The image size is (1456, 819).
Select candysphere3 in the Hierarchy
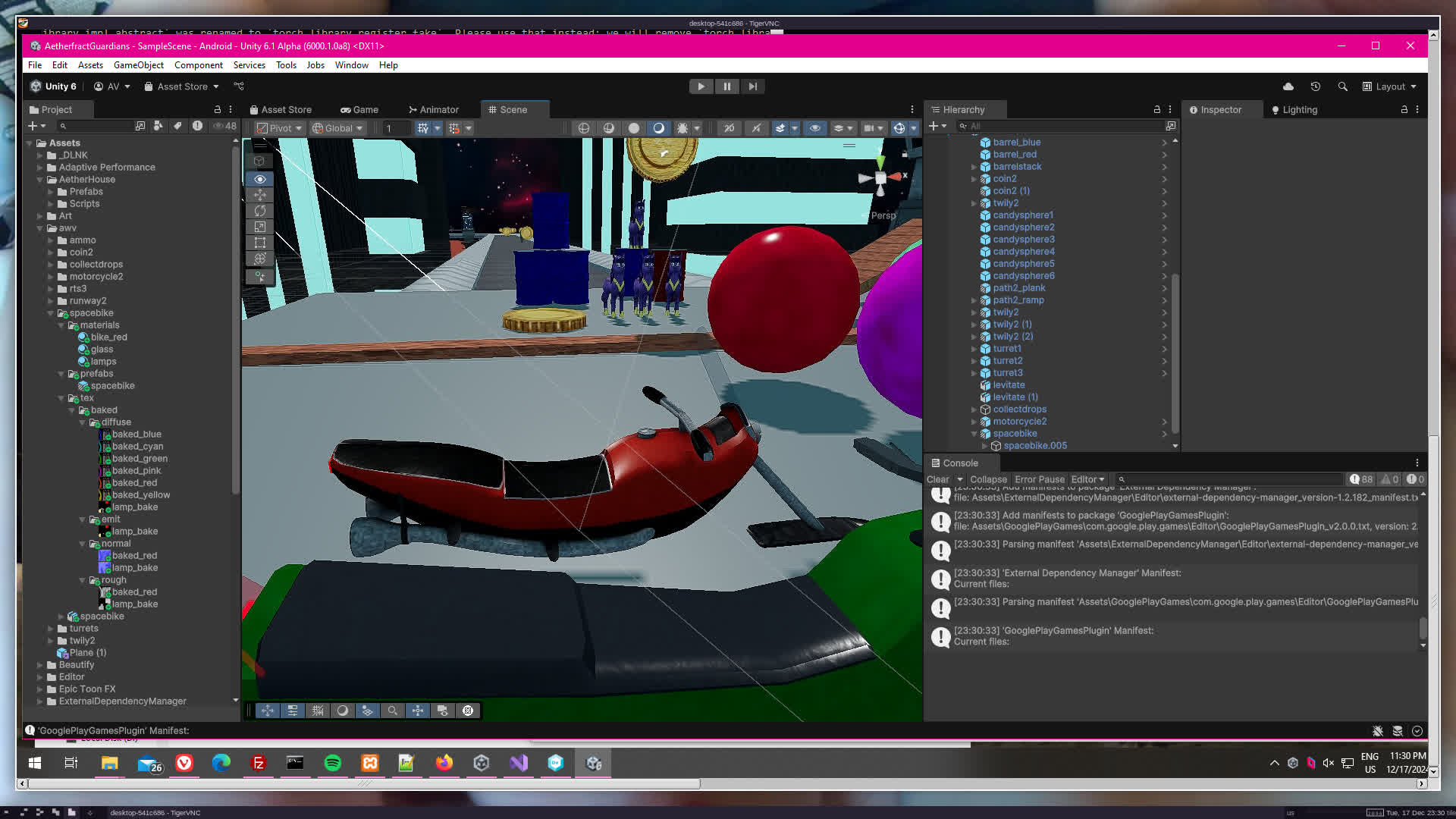click(x=1023, y=240)
